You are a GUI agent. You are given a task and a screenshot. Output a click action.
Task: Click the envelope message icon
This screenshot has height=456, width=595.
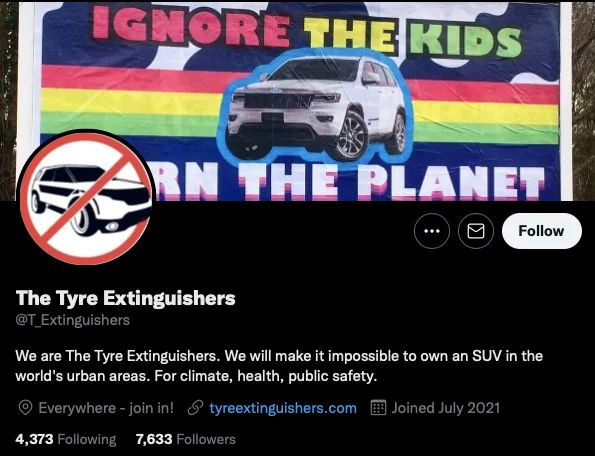(476, 231)
